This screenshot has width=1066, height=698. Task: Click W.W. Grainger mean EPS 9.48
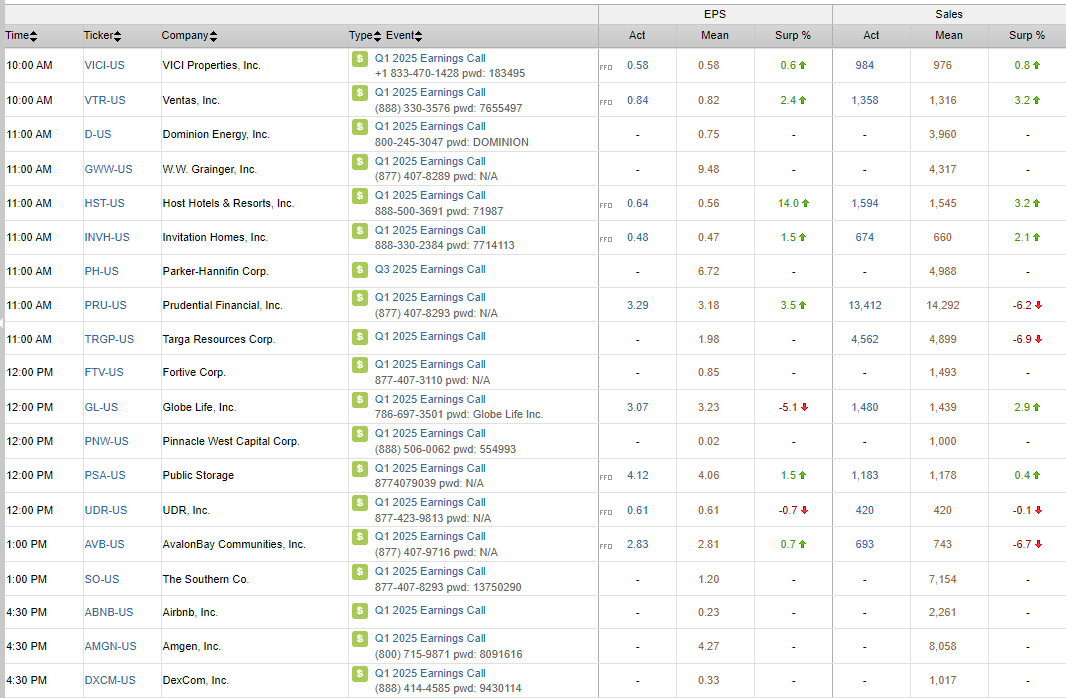point(708,169)
